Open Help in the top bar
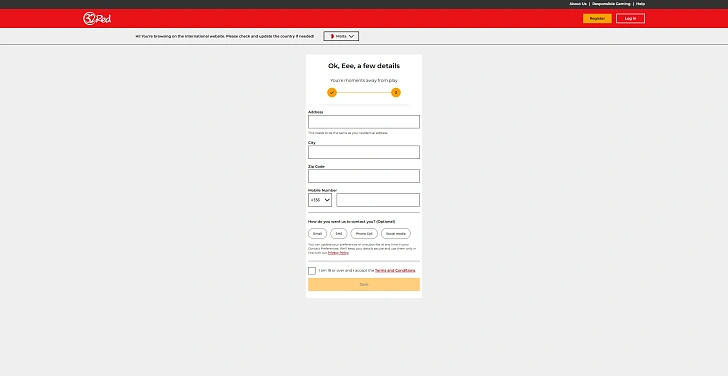Screen dimensions: 728x376 pyautogui.click(x=640, y=4)
